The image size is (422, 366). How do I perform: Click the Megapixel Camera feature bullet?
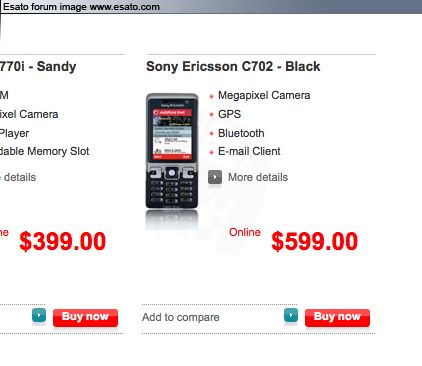pyautogui.click(x=264, y=95)
